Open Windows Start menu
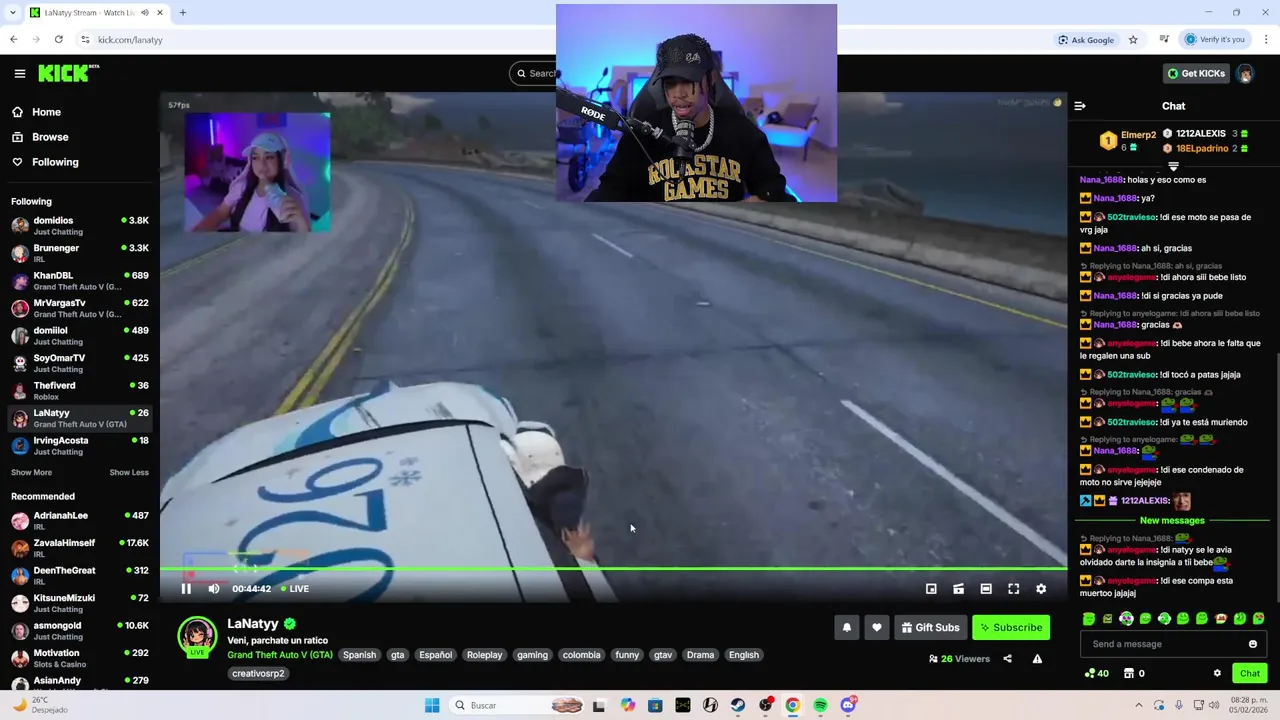The image size is (1280, 720). (x=432, y=705)
